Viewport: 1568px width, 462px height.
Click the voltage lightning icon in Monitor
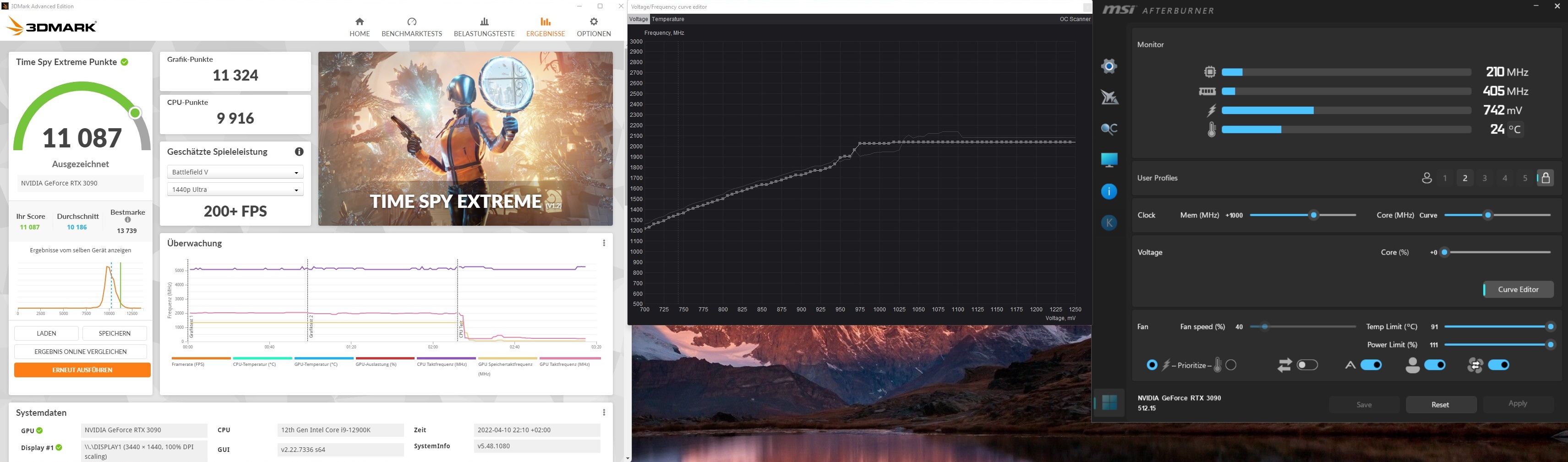1211,110
